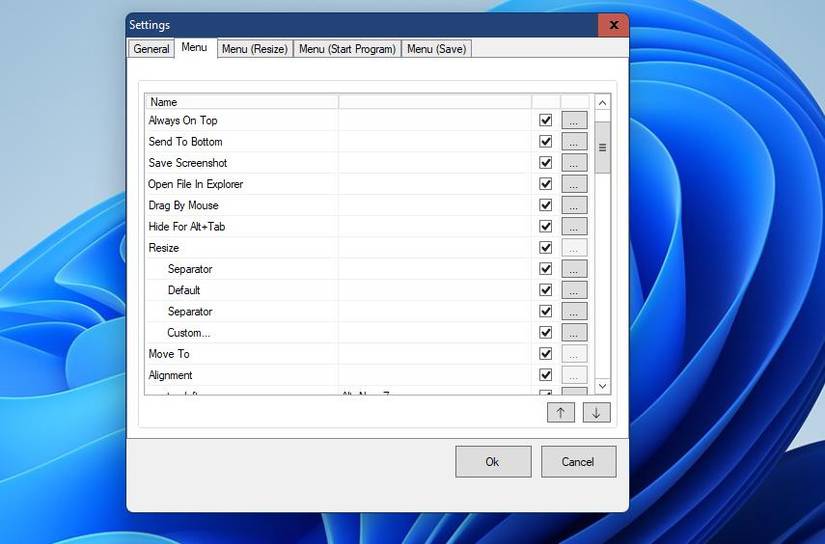Open ellipsis button for Always On Top
825x544 pixels.
574,120
